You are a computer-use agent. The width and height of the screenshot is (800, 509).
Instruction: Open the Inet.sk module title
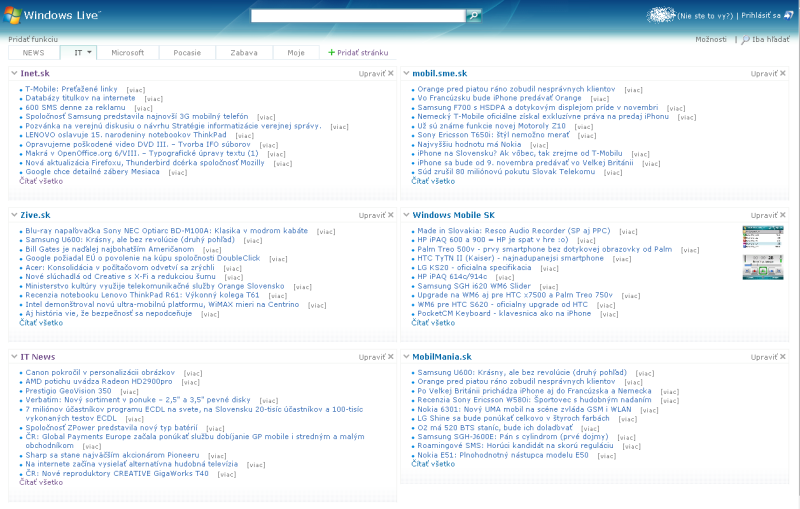coord(35,73)
